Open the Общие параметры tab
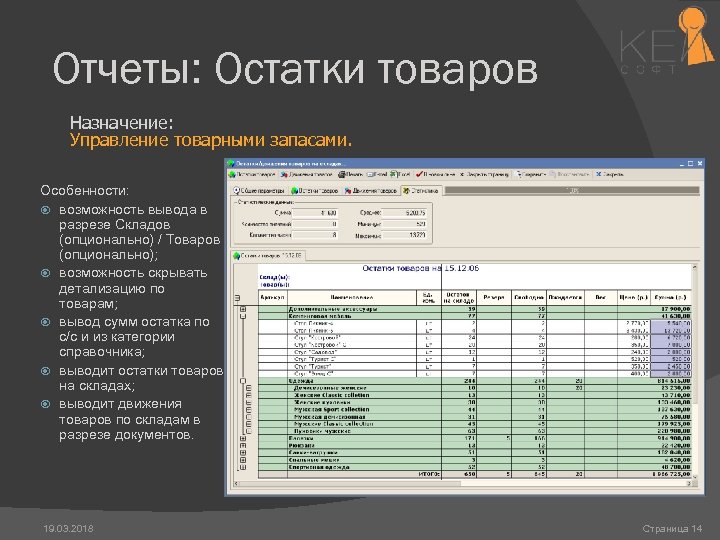720x540 pixels. pyautogui.click(x=259, y=191)
